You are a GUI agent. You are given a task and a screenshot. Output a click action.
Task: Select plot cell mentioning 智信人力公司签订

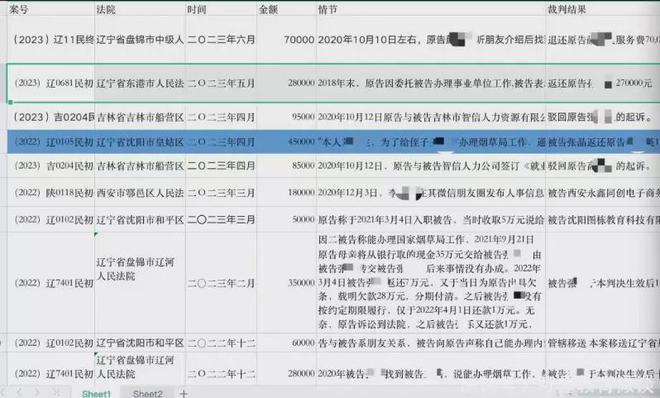click(x=431, y=166)
